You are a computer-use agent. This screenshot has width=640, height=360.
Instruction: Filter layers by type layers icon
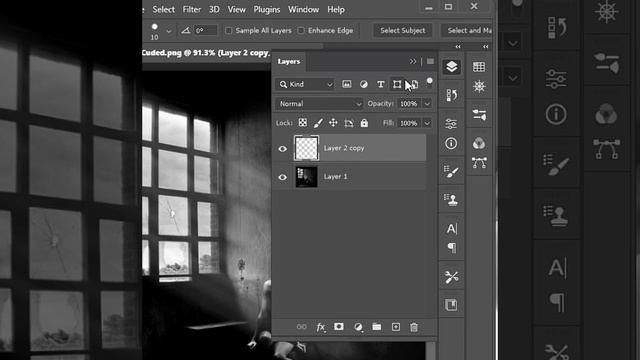click(x=380, y=84)
